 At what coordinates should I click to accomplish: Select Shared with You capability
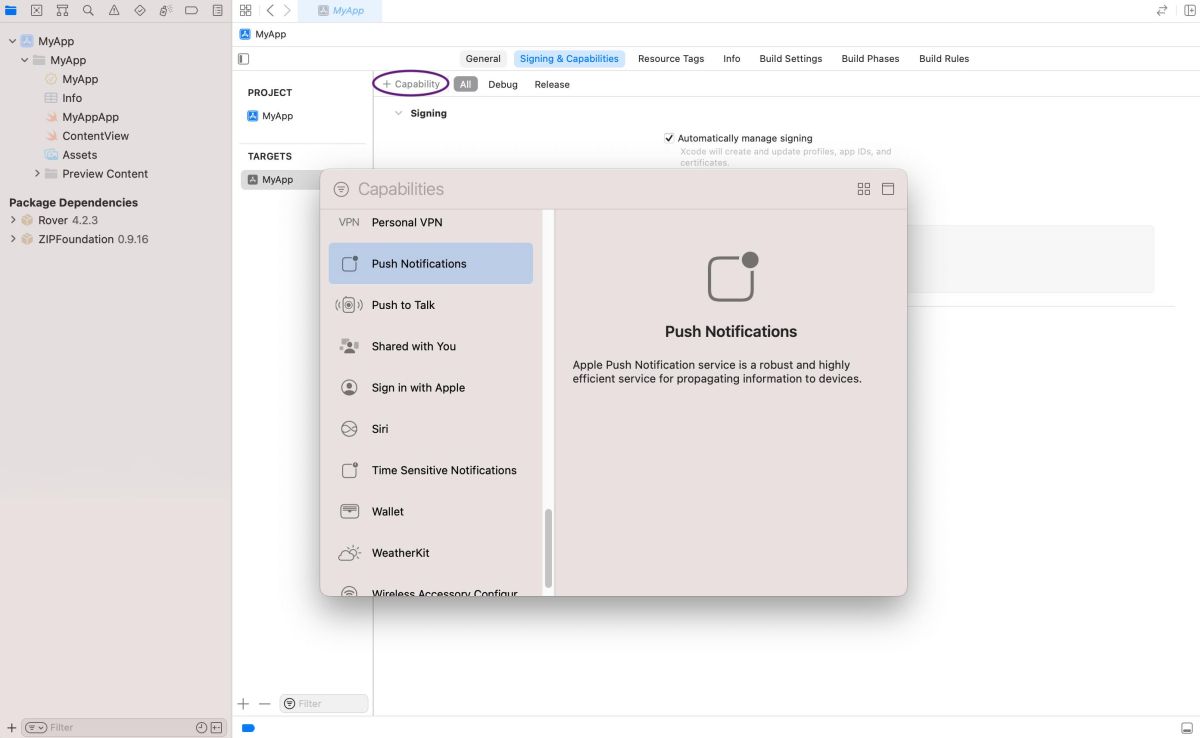tap(431, 346)
